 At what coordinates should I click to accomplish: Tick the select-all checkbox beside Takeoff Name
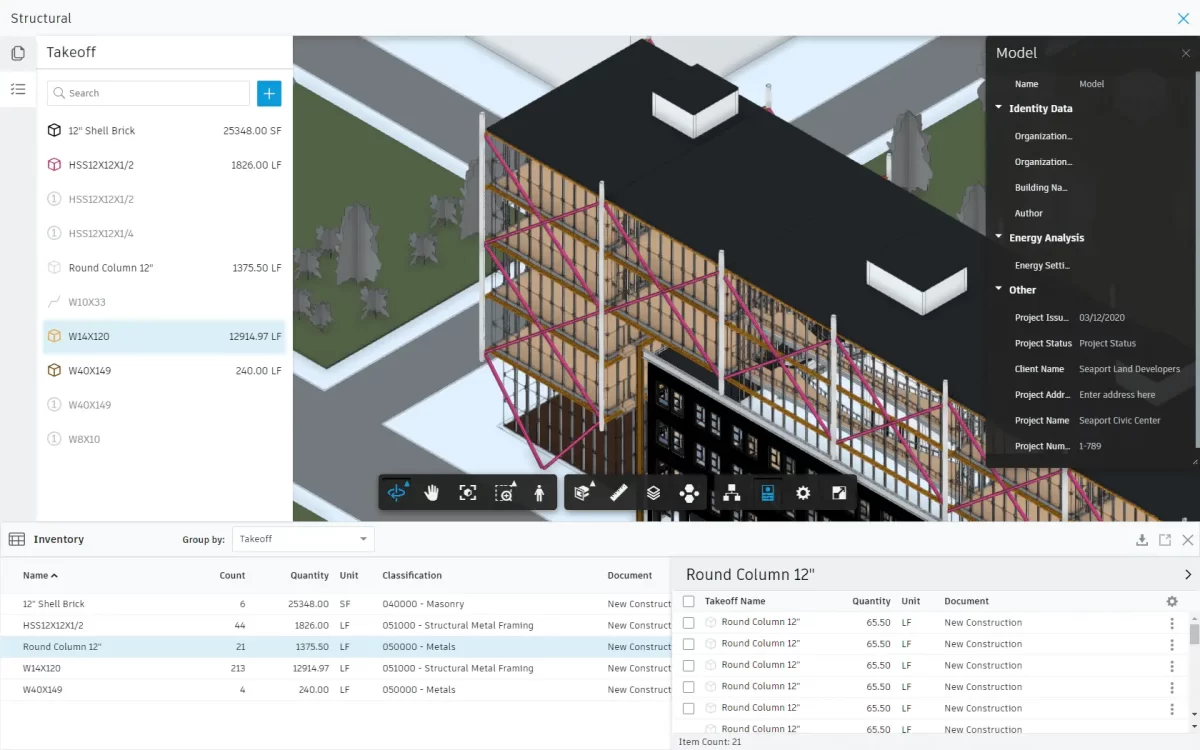pos(688,601)
